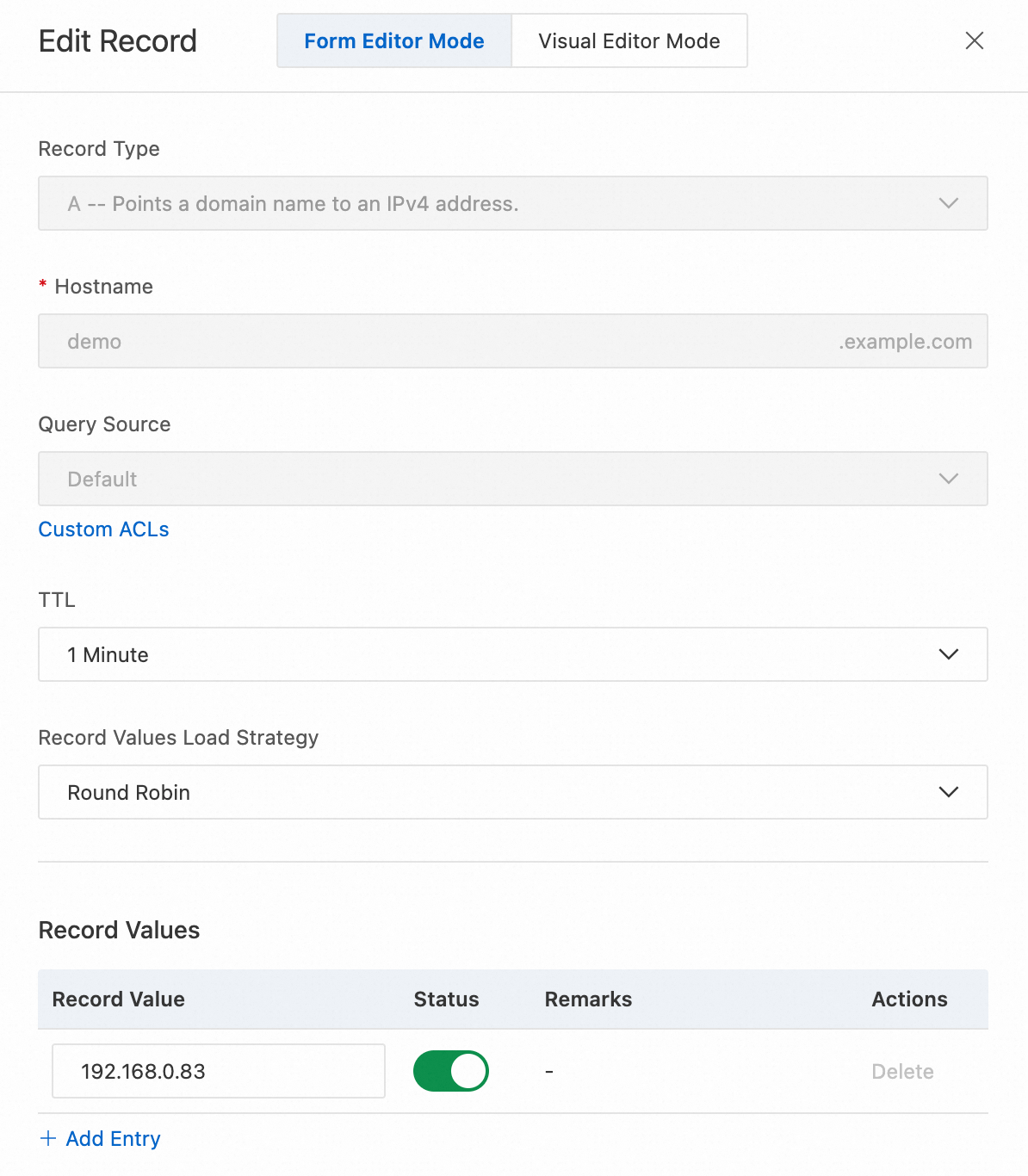Screen dimensions: 1028x1176
Task: Click the Query Source chevron icon
Action: [948, 479]
